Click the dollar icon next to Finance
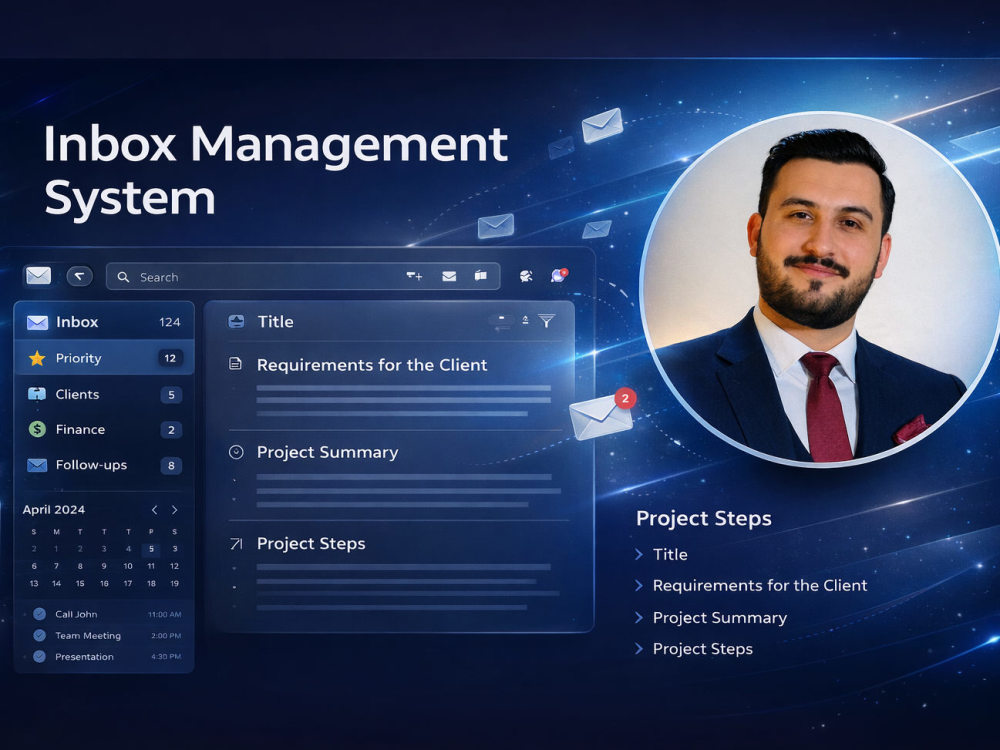 (x=37, y=429)
